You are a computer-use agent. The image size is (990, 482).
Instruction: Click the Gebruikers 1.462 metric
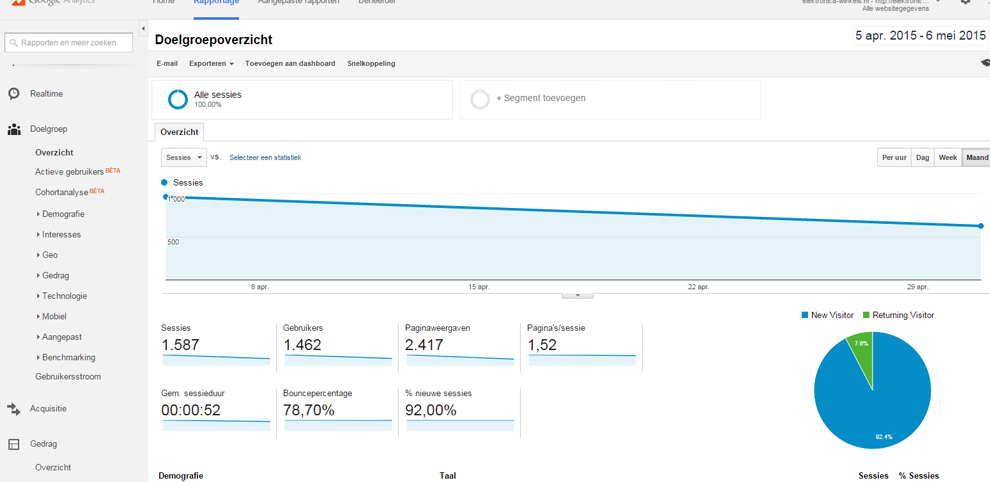click(x=338, y=345)
